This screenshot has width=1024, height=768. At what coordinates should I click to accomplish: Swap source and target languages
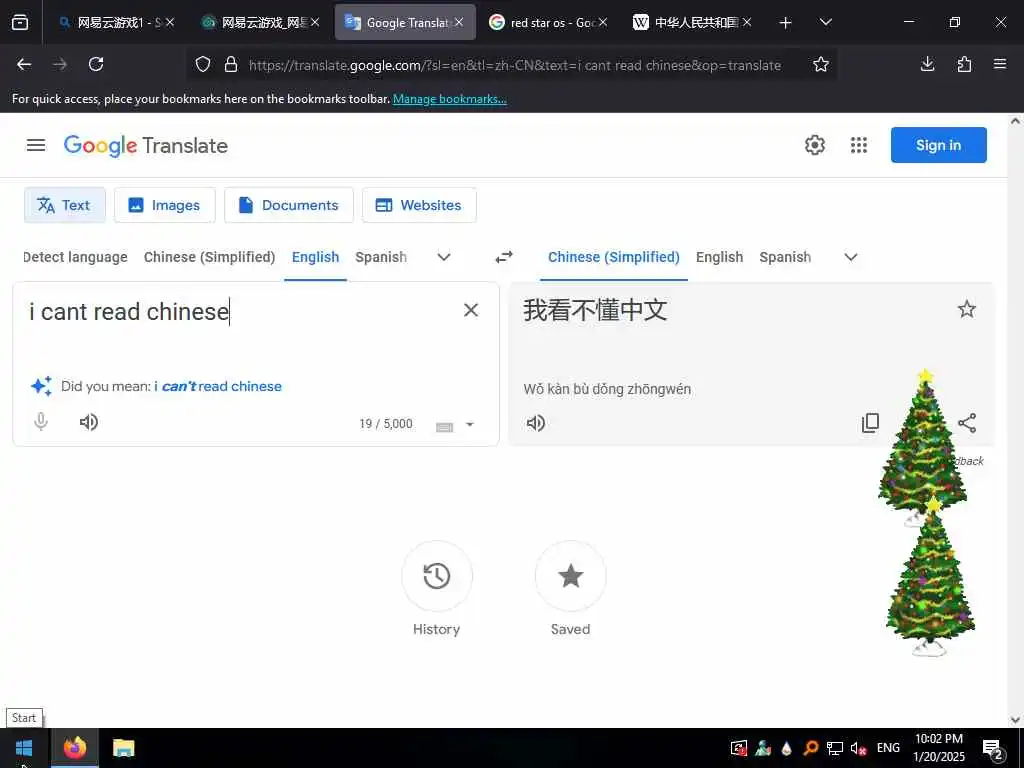point(504,257)
